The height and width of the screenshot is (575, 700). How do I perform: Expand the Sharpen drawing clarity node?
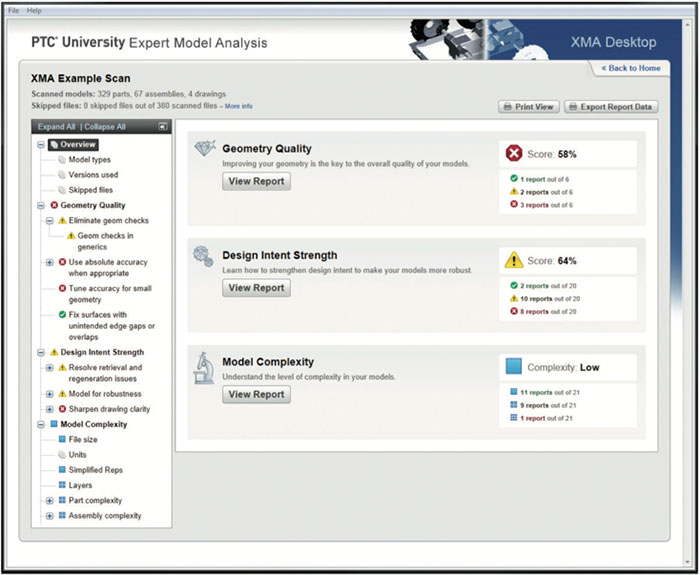[50, 409]
